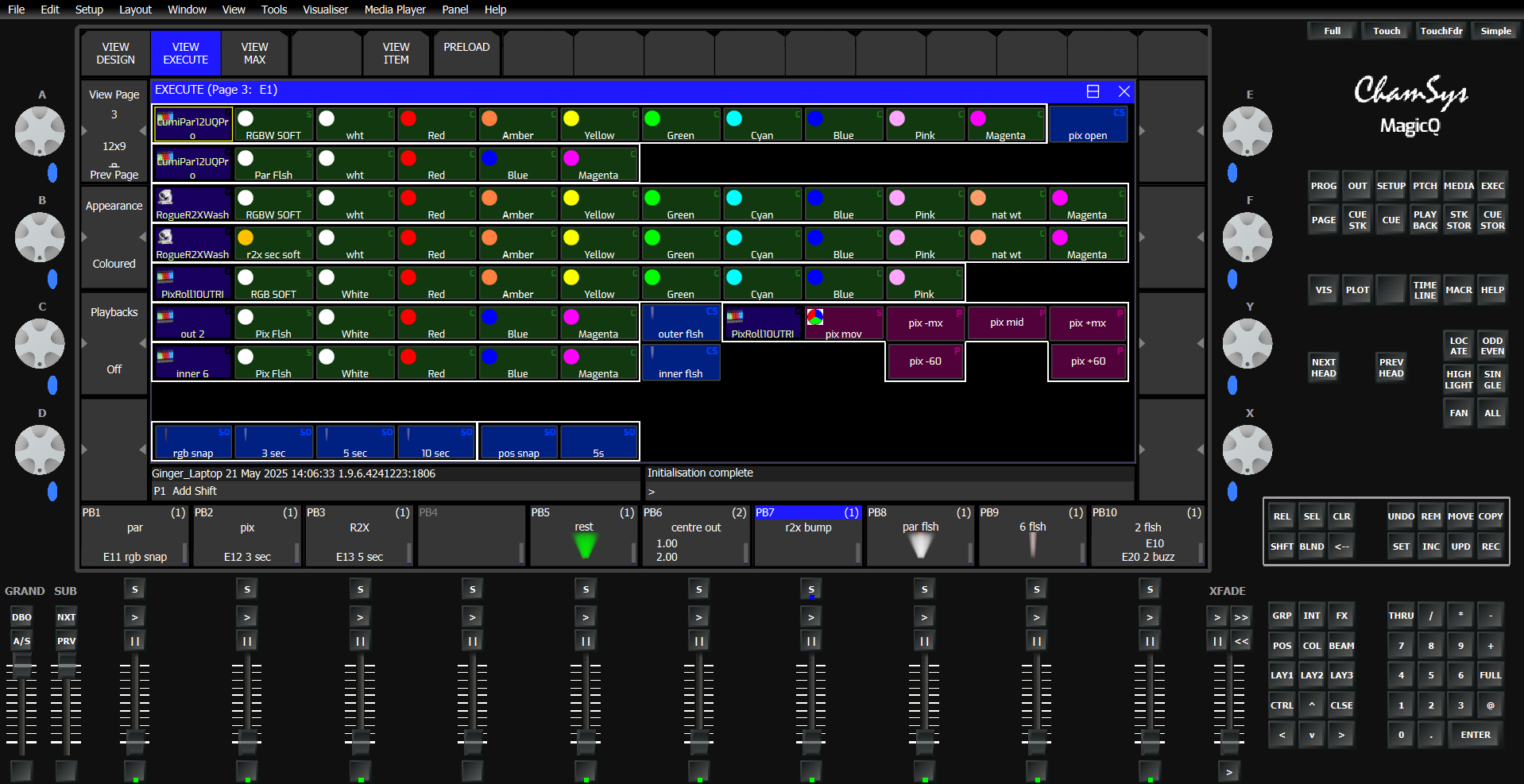Click the pix mov colour wheel item
This screenshot has height=784, width=1524.
(x=844, y=323)
